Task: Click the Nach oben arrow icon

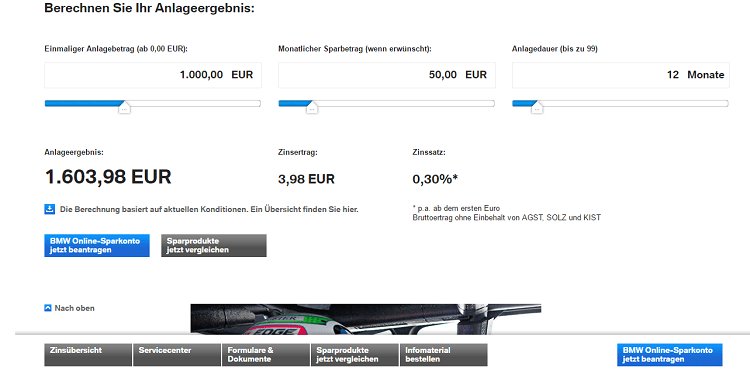Action: (47, 308)
